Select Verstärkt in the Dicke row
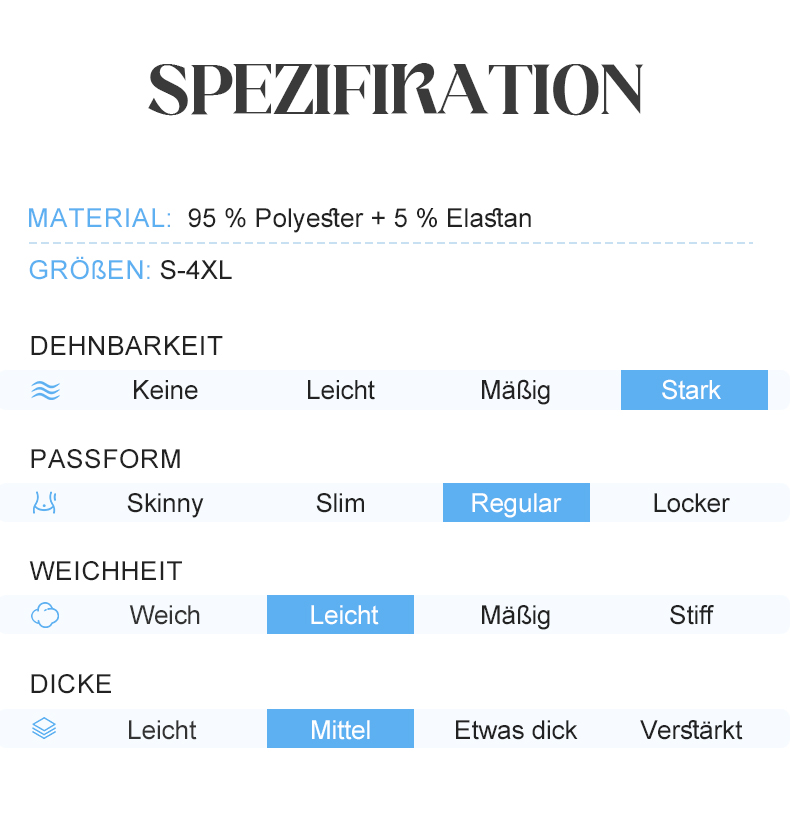This screenshot has width=790, height=813. [691, 730]
